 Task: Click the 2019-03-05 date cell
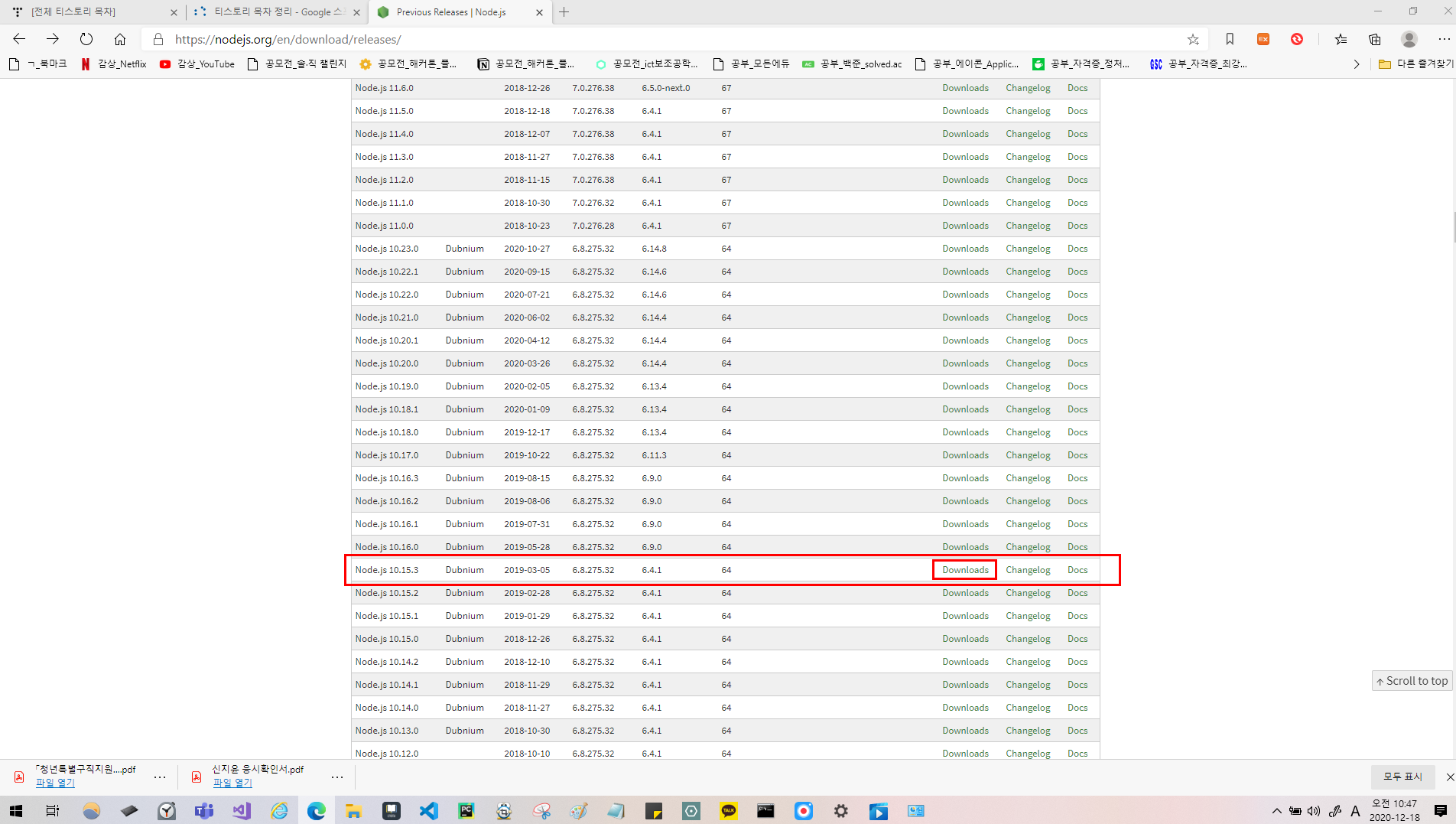527,570
